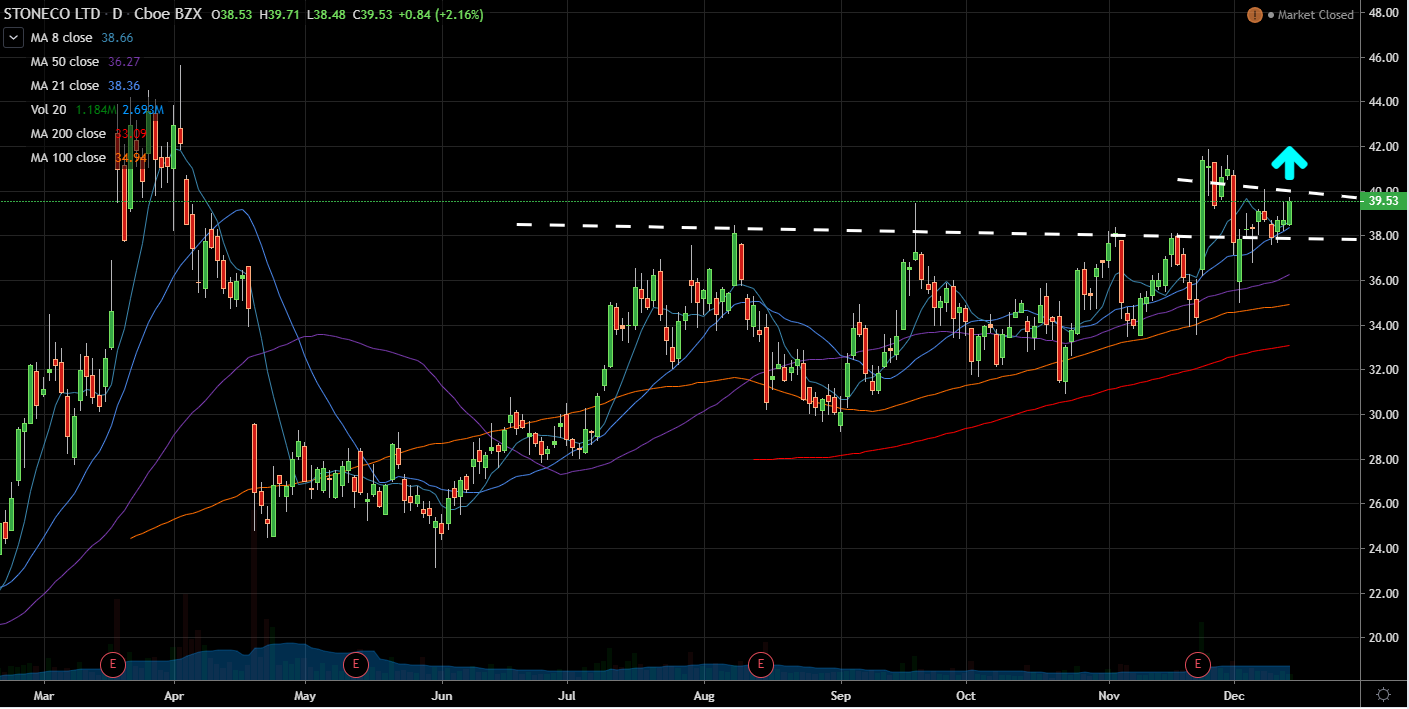Click the 'Oct' time axis label
Image resolution: width=1409 pixels, height=709 pixels.
click(966, 694)
